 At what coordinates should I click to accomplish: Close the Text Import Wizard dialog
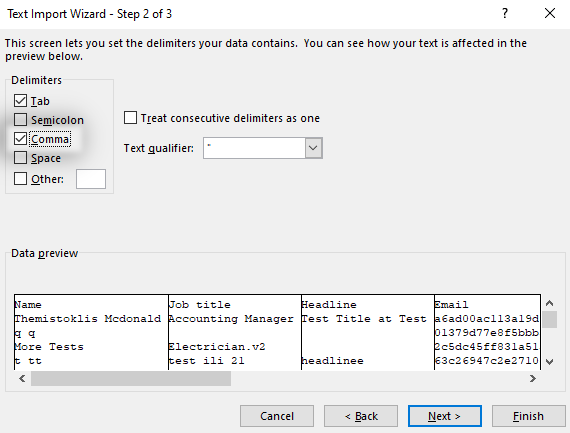[x=550, y=13]
